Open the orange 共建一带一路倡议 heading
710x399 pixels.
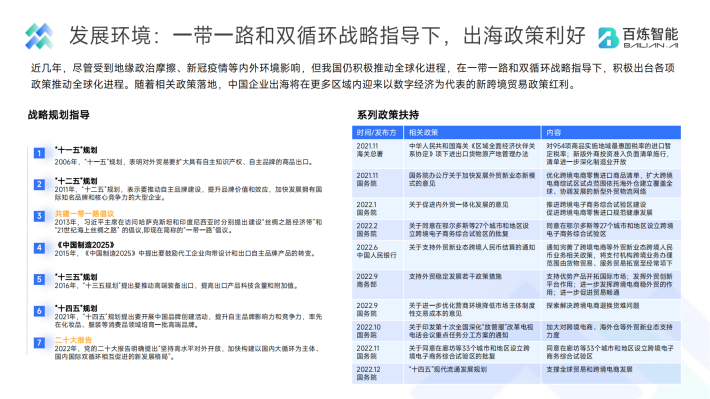click(x=84, y=213)
